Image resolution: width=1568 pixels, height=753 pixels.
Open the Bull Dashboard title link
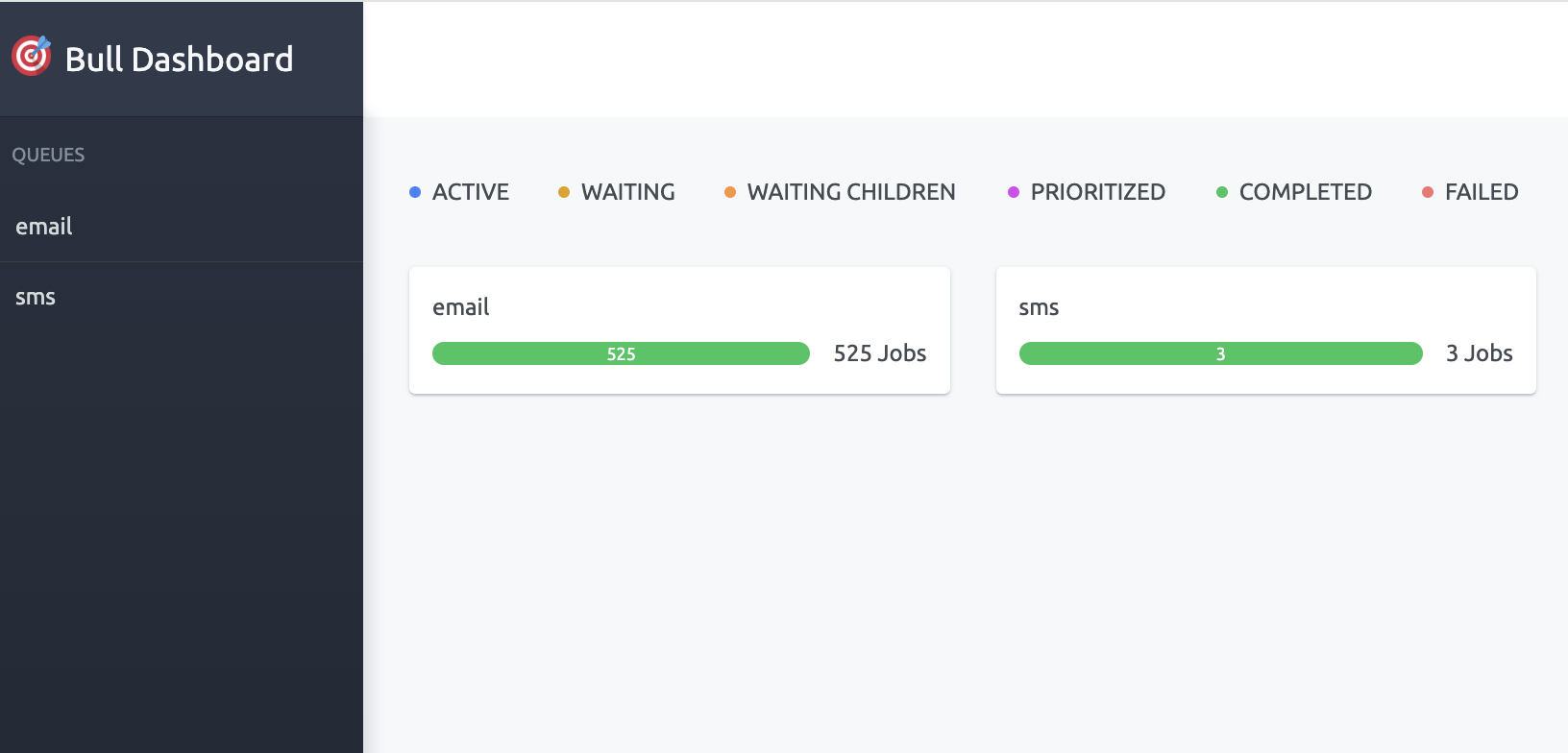pos(179,60)
